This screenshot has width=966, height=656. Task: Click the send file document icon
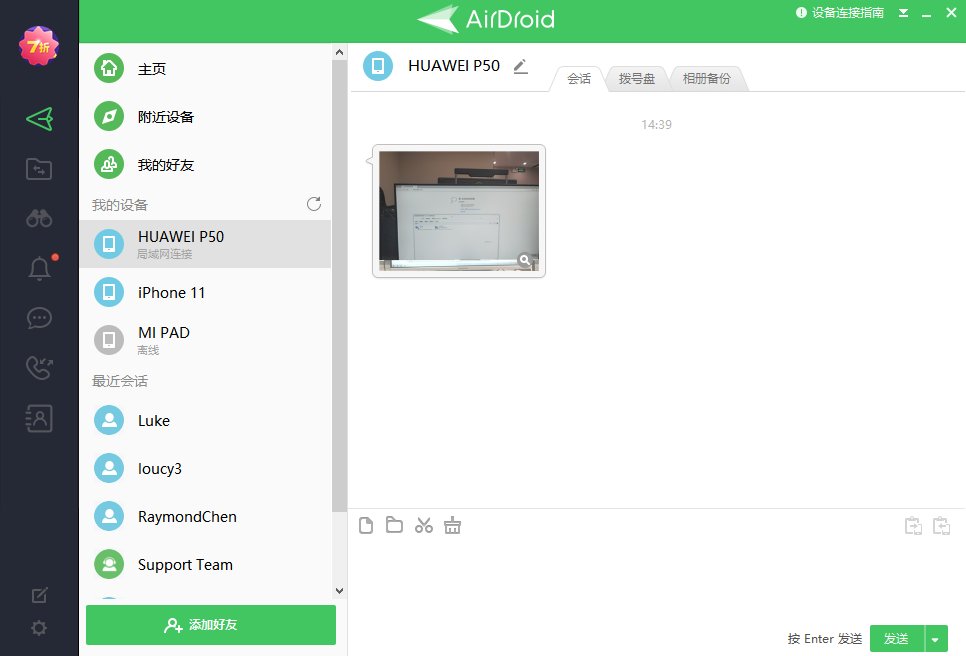point(366,525)
